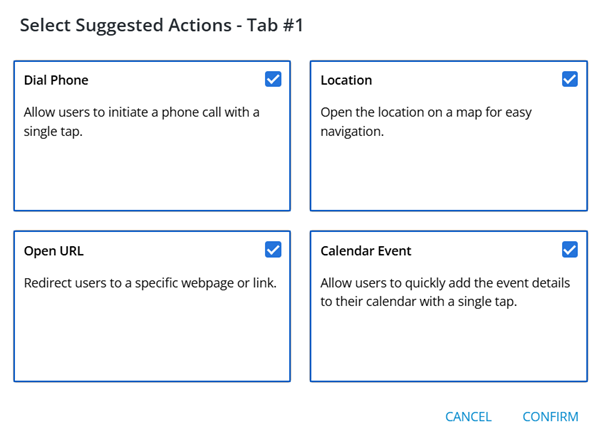The image size is (602, 439).
Task: Click the 'single tap' text in Dial Phone
Action: [x=53, y=131]
